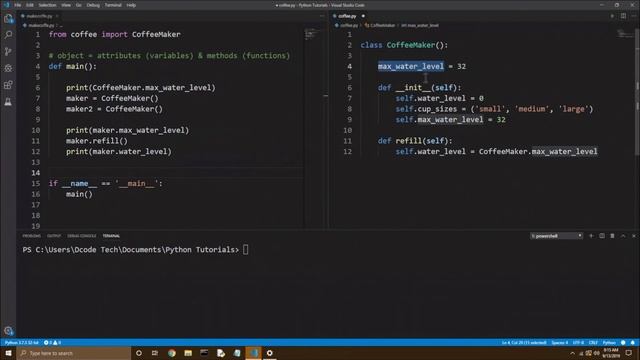Viewport: 640px width, 360px height.
Task: Split the right editor group
Action: click(x=623, y=16)
